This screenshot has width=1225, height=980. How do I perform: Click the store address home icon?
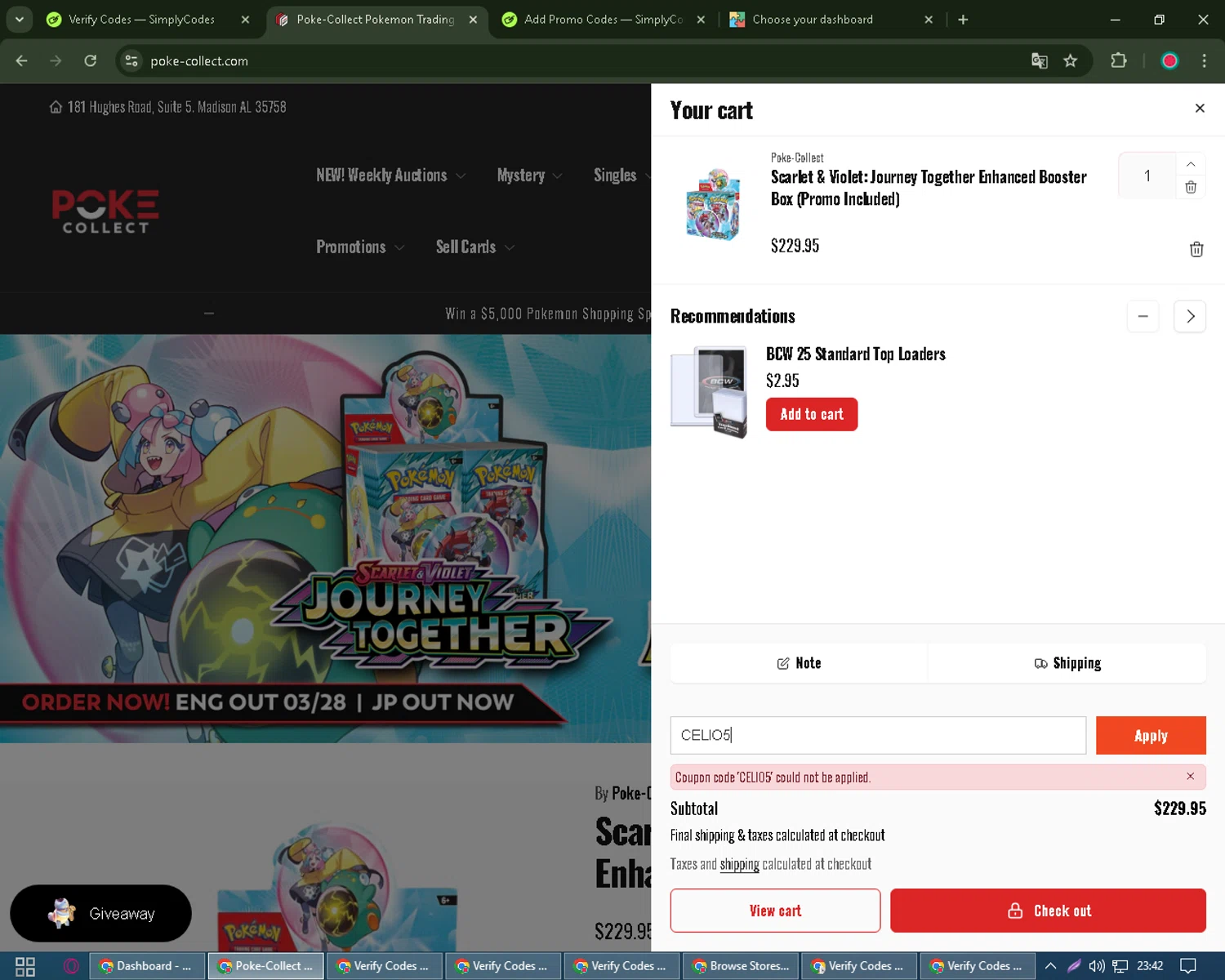pos(56,107)
